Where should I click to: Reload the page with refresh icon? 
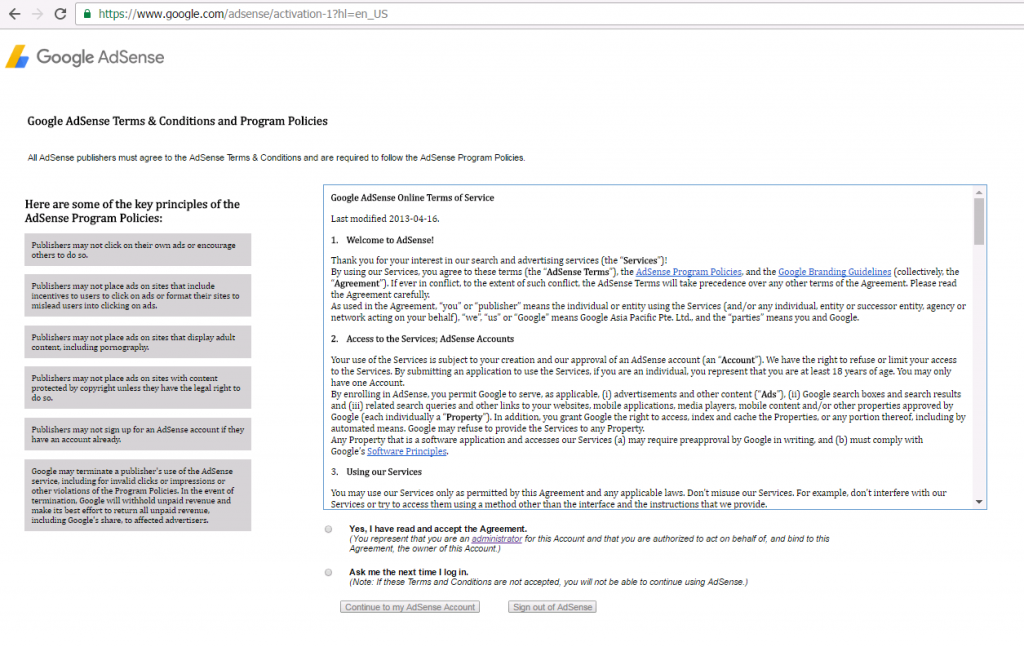pyautogui.click(x=60, y=14)
